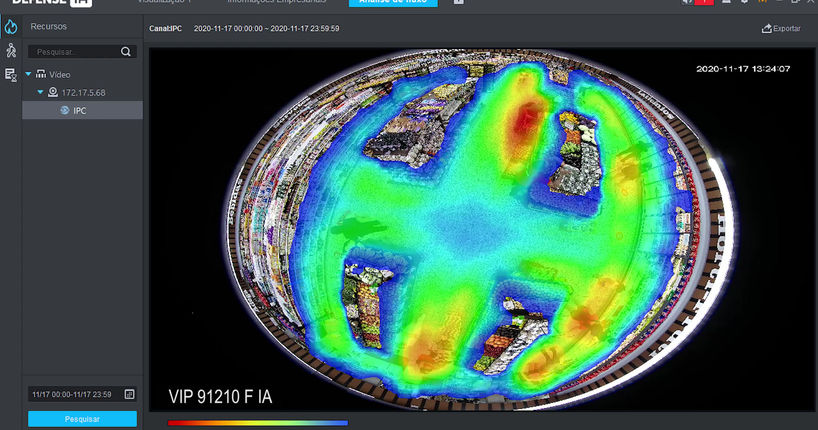Screen dimensions: 818x430
Task: Open the walking person people-counting icon
Action: click(11, 50)
